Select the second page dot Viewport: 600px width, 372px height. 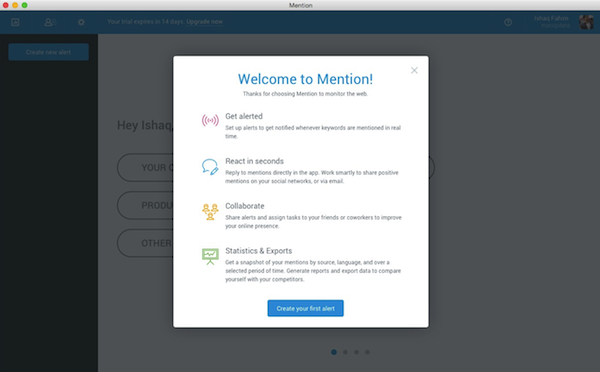pyautogui.click(x=345, y=352)
